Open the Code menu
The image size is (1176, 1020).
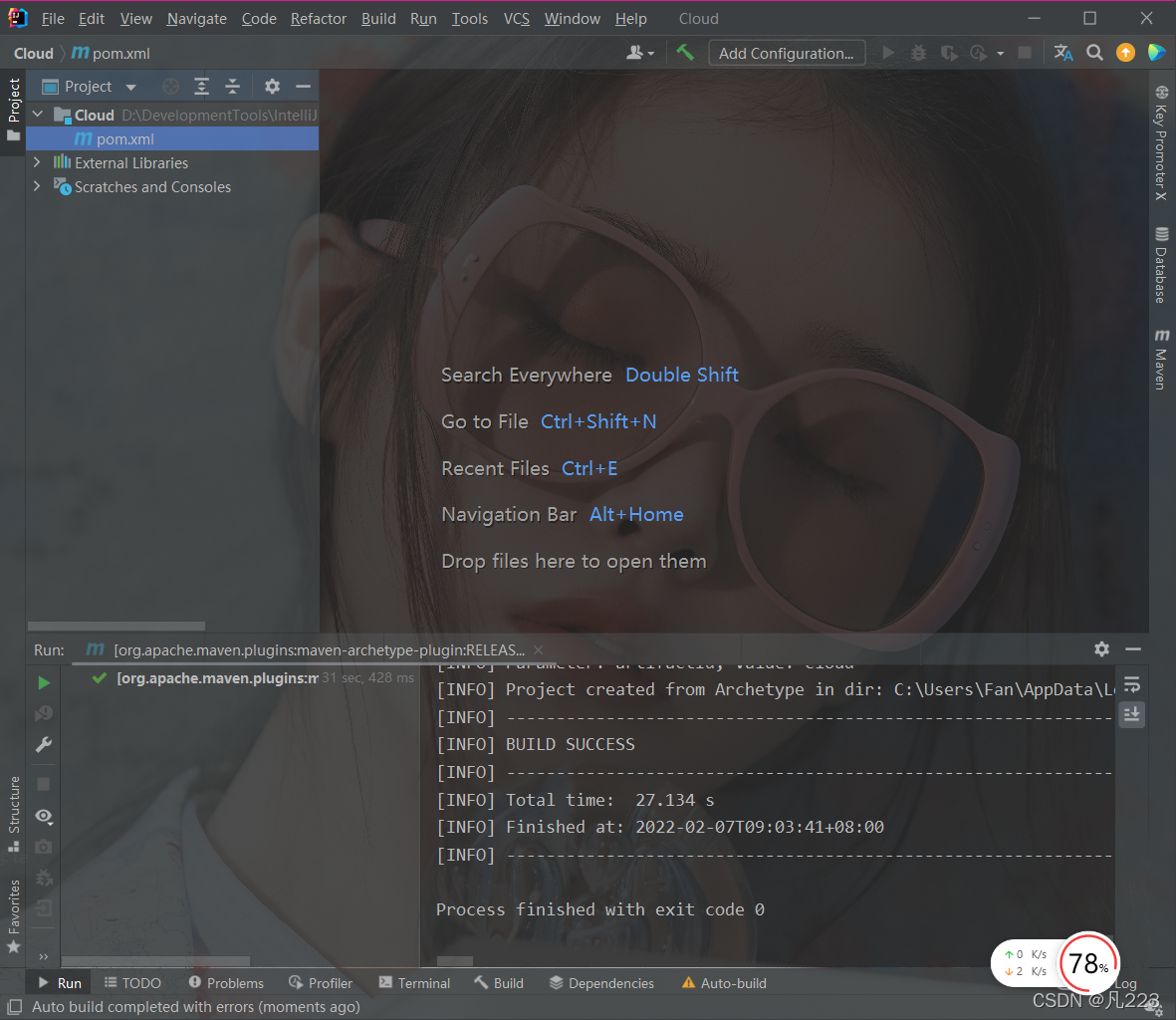259,19
